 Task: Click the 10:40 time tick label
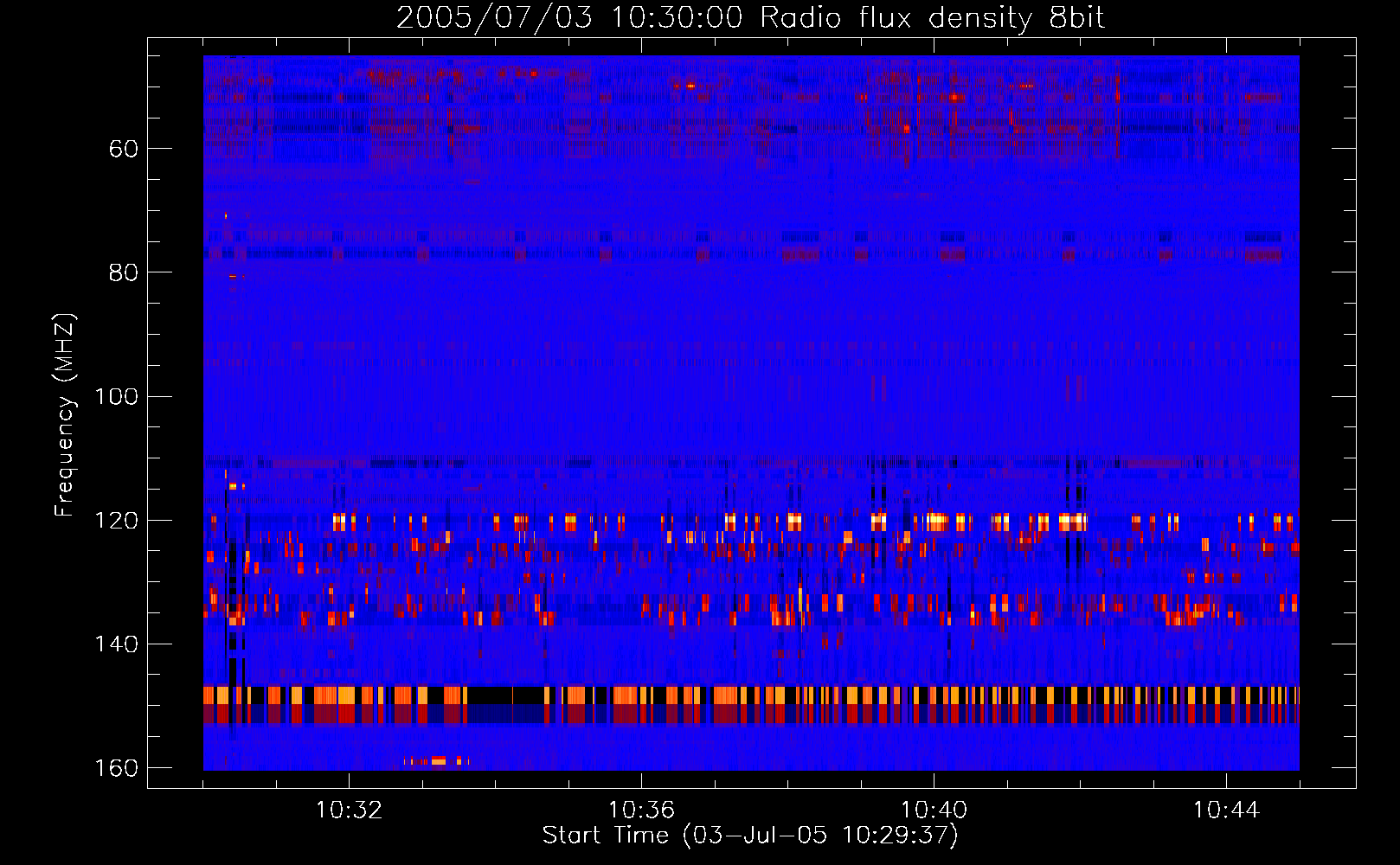(x=934, y=811)
